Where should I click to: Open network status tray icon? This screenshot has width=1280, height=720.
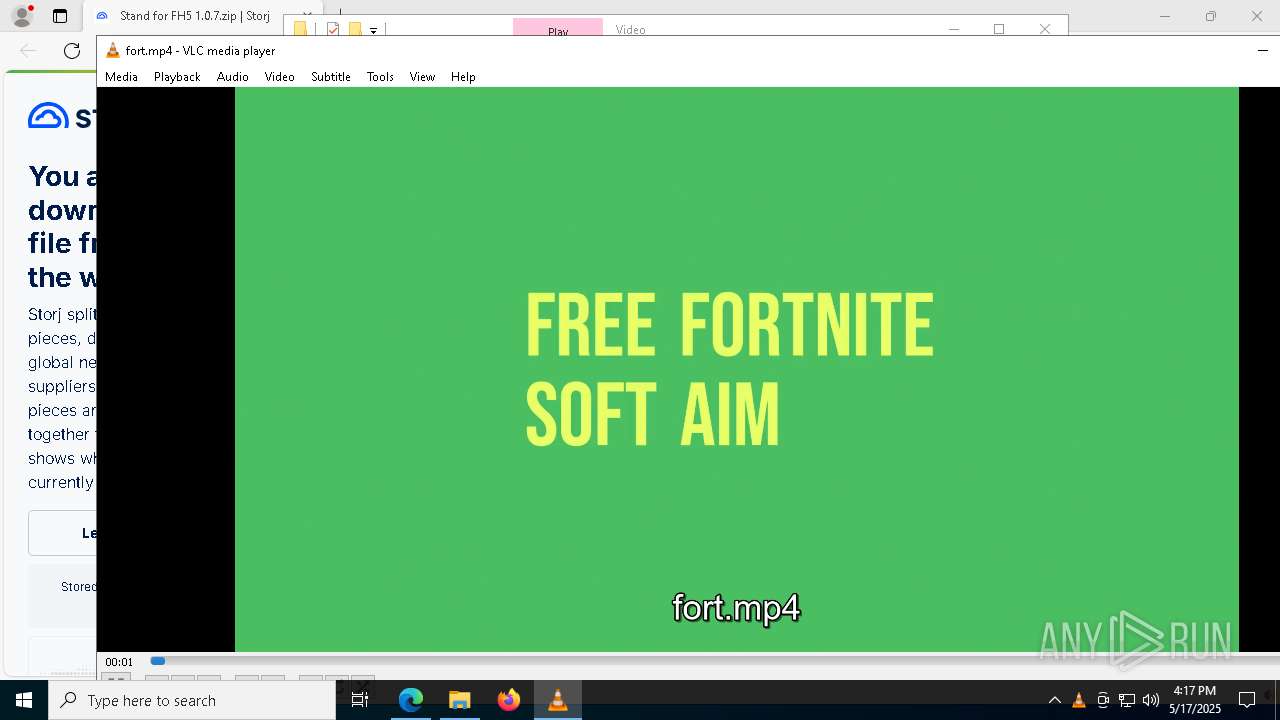point(1127,700)
